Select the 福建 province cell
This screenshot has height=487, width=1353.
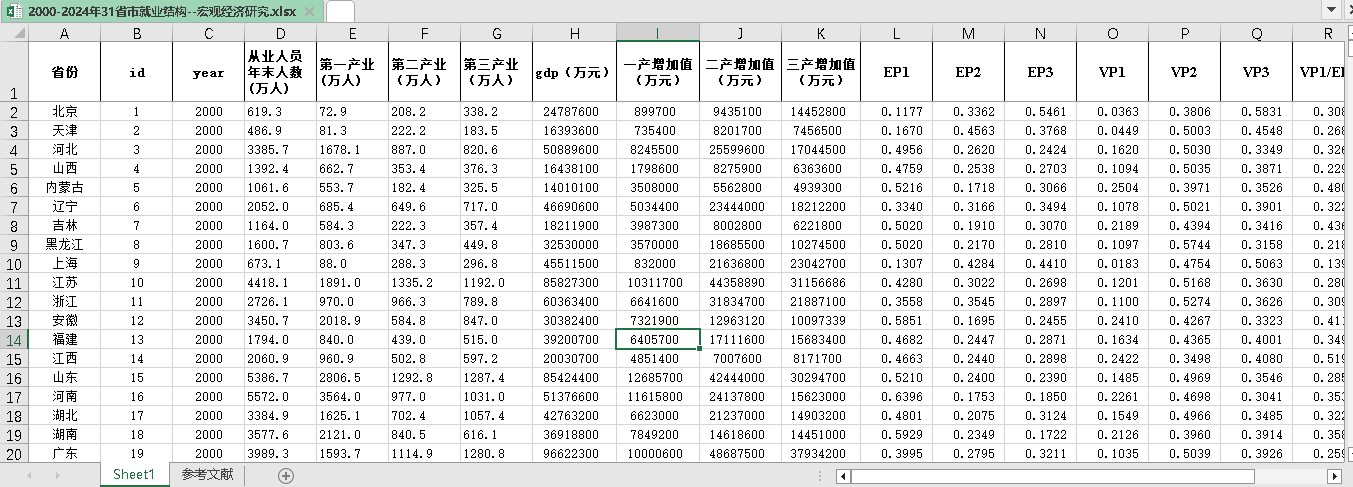pos(64,340)
